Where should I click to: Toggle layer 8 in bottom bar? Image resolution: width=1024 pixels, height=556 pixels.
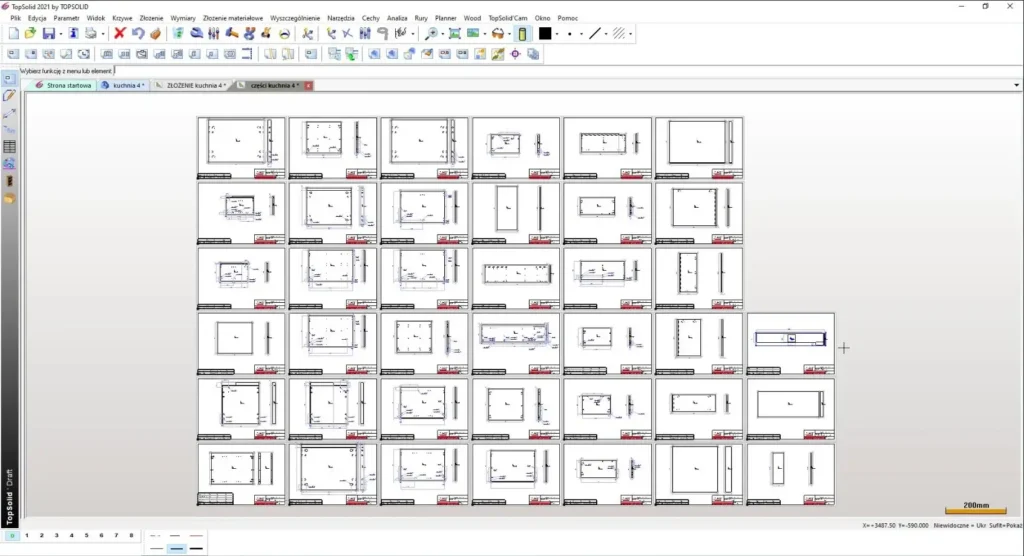pos(131,536)
